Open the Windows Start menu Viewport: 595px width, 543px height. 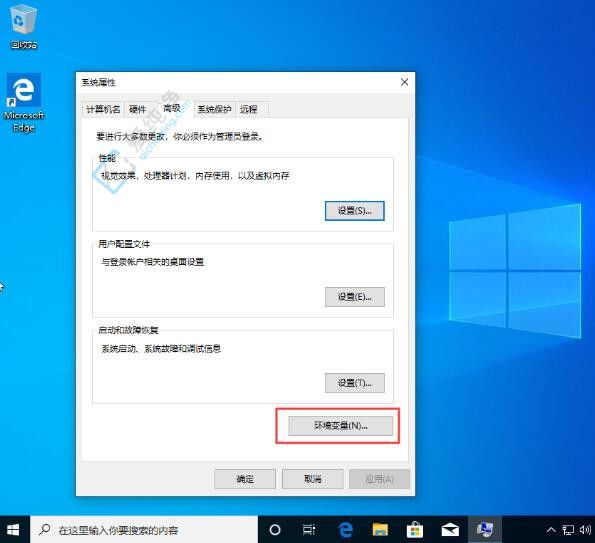(13, 530)
